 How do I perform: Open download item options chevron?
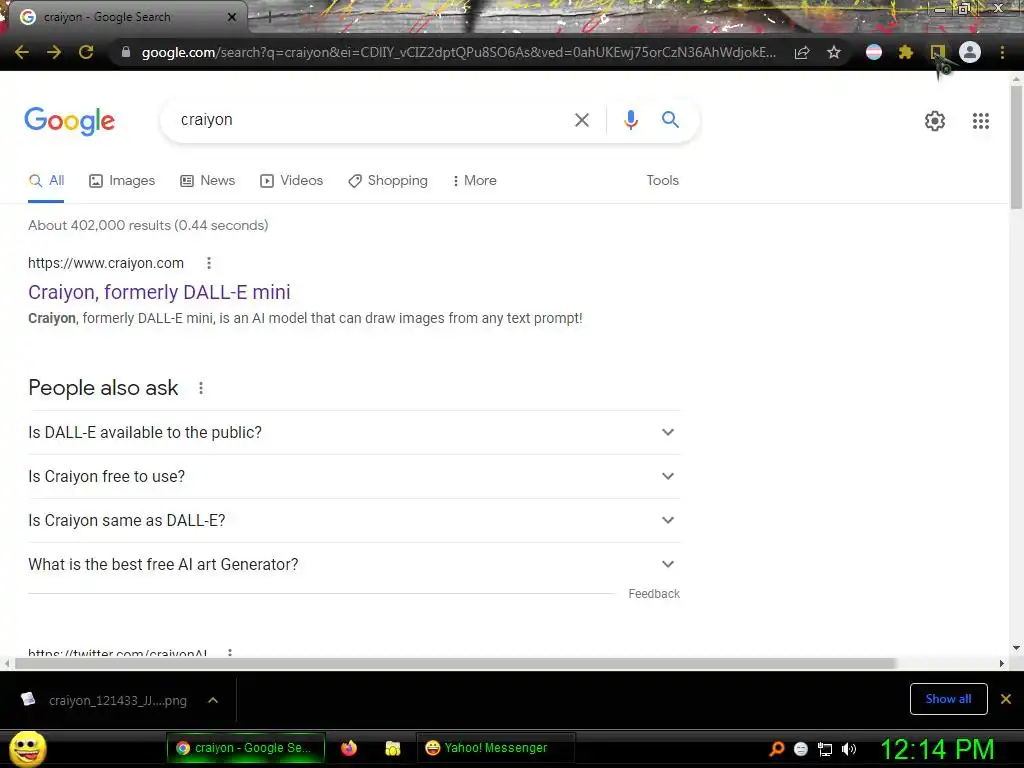point(213,700)
